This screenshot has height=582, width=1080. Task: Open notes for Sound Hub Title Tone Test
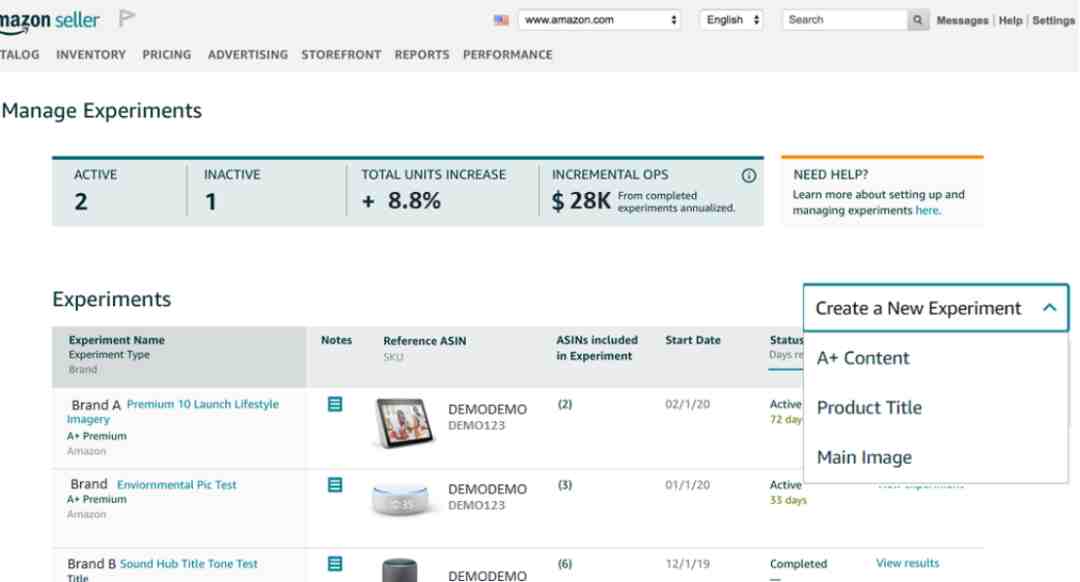pos(335,563)
